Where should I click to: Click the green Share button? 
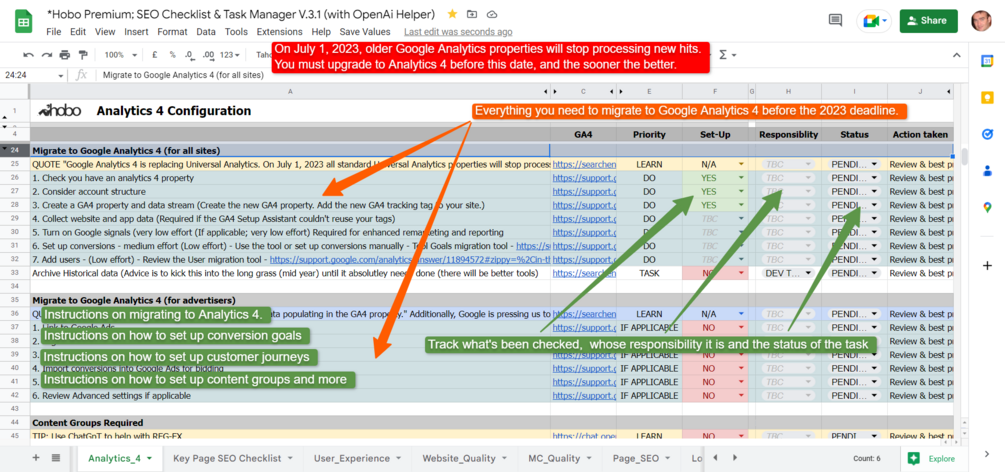(928, 21)
